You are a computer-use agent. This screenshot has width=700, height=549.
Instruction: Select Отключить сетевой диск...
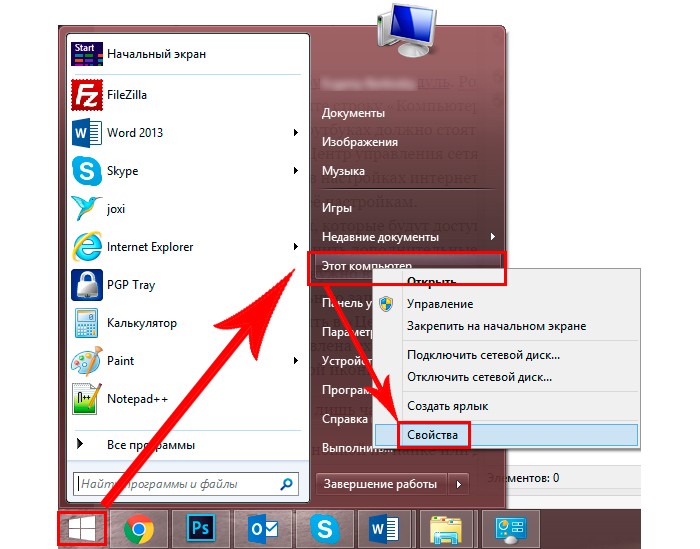pos(507,378)
